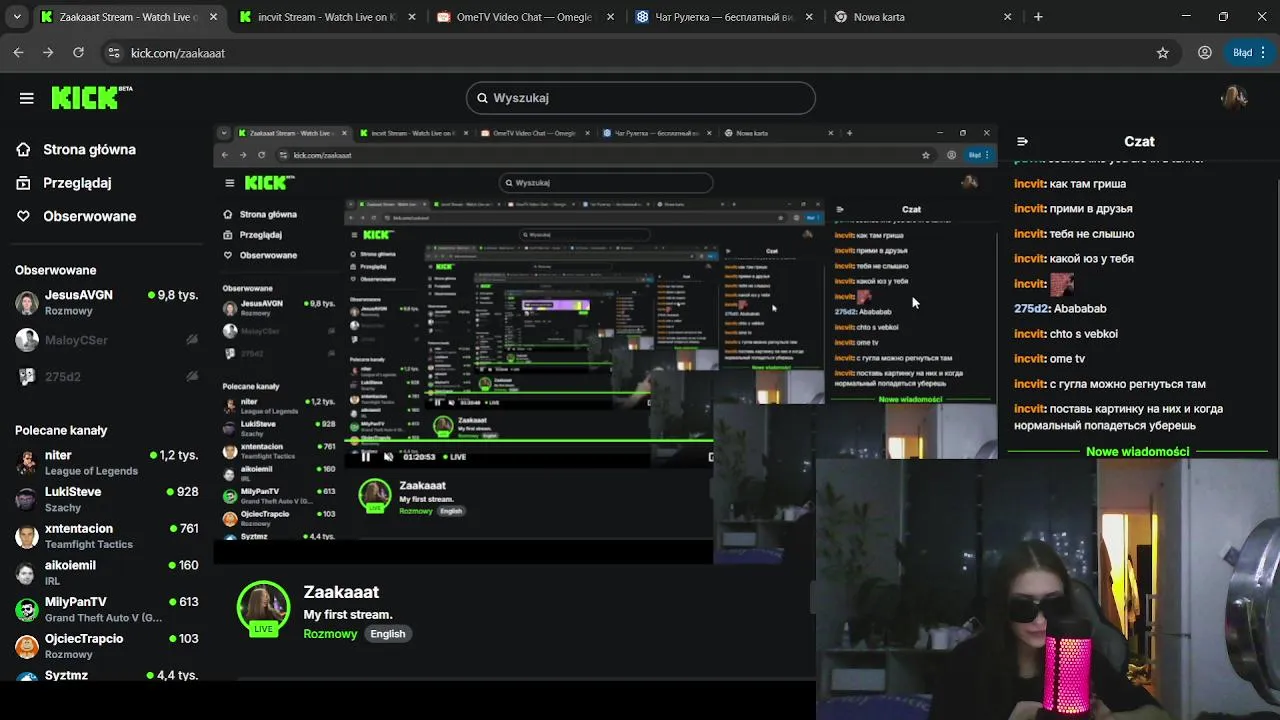This screenshot has height=720, width=1280.
Task: Open the Chrome profile icon
Action: coord(1205,53)
